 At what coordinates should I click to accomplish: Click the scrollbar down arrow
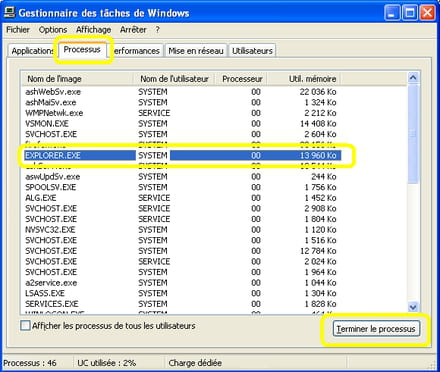click(413, 307)
